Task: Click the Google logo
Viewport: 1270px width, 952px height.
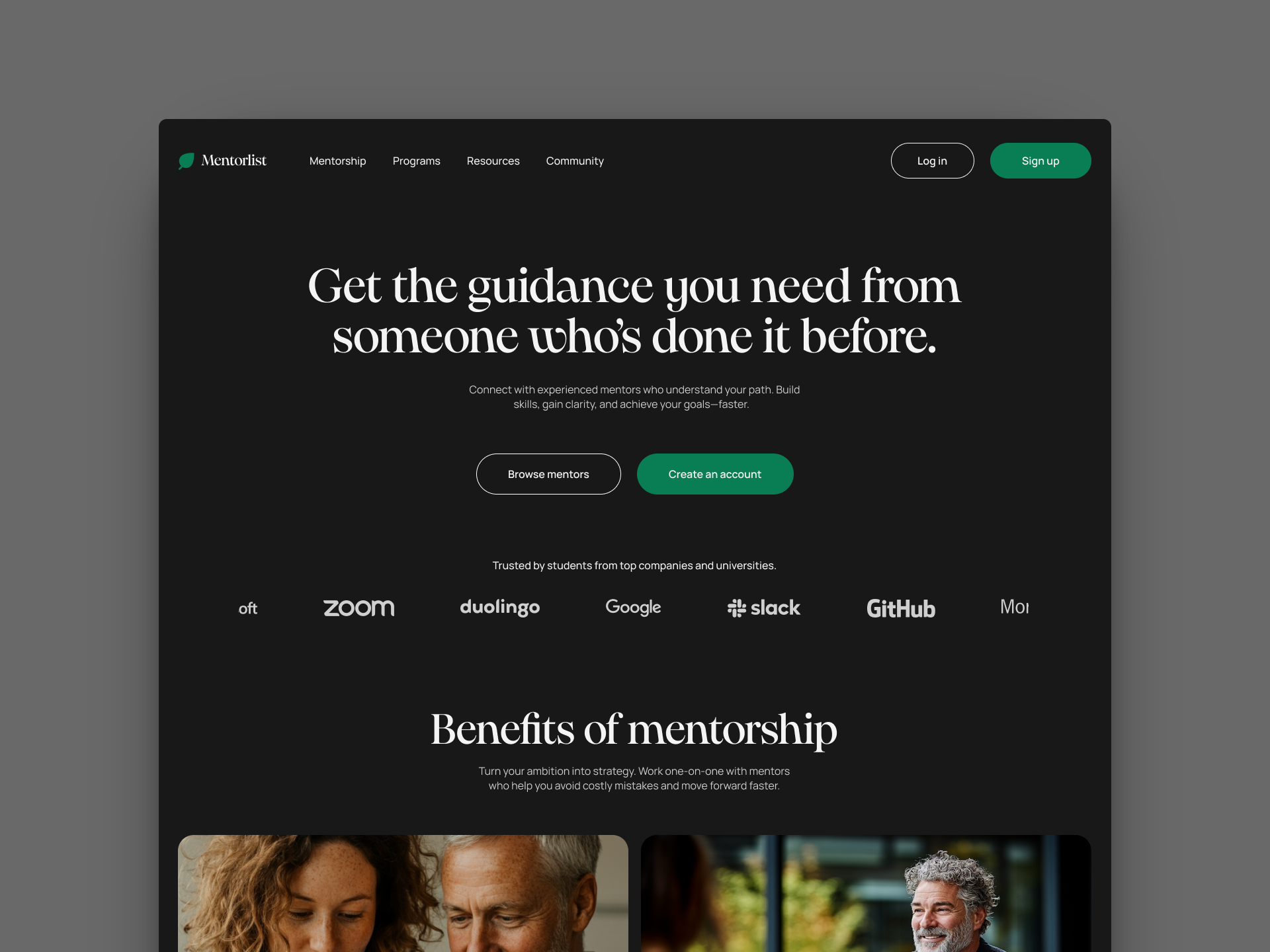Action: click(x=633, y=608)
